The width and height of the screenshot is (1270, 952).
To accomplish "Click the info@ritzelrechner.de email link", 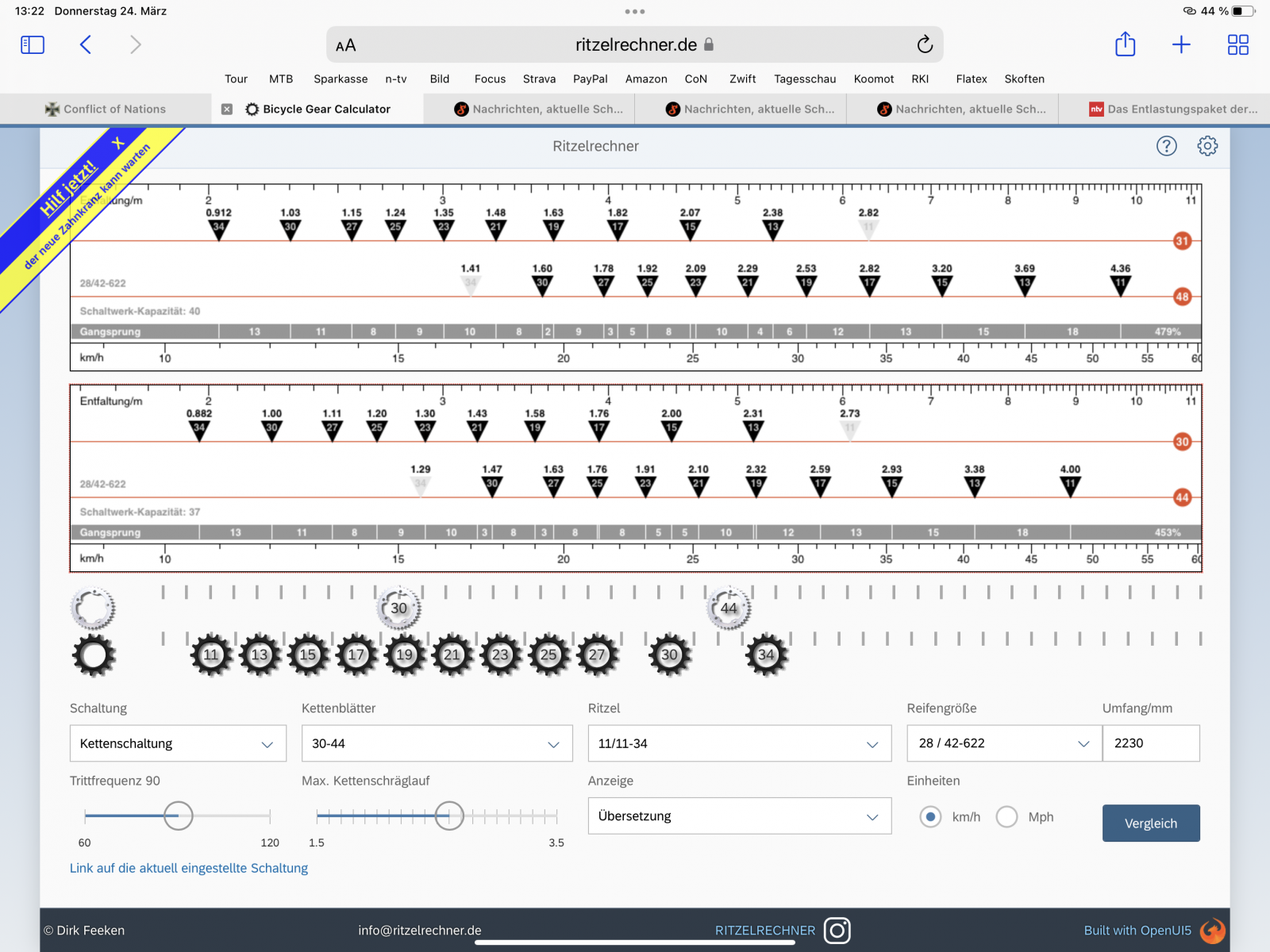I will click(x=420, y=930).
